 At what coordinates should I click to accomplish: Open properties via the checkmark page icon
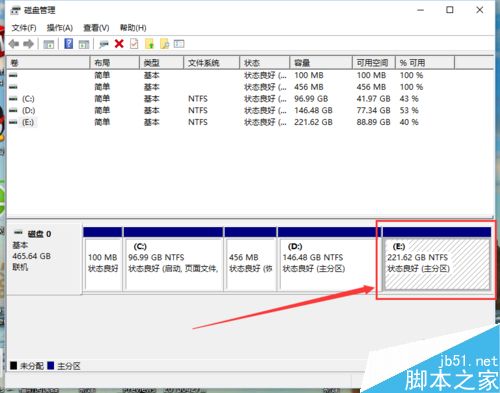click(x=134, y=44)
